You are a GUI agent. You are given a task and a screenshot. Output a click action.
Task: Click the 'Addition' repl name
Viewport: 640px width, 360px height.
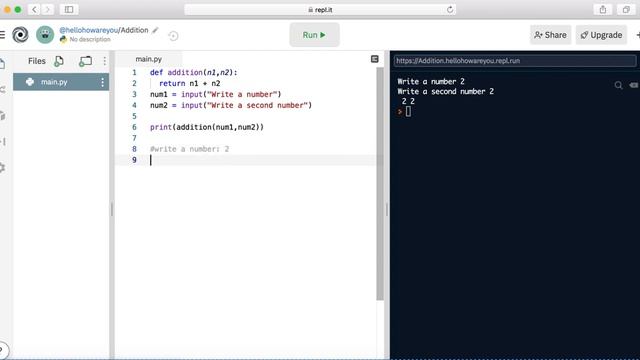pyautogui.click(x=134, y=30)
